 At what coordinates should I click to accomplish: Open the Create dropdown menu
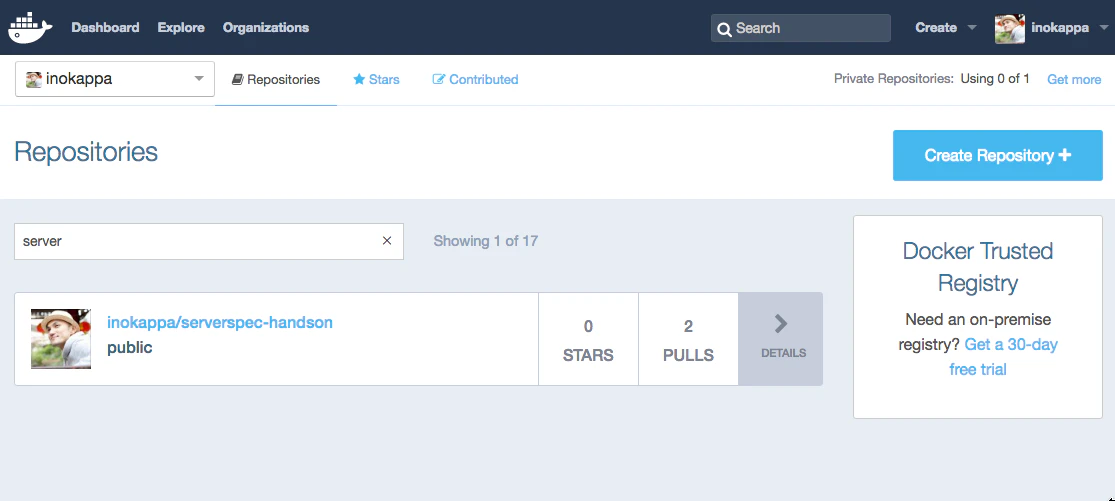946,28
